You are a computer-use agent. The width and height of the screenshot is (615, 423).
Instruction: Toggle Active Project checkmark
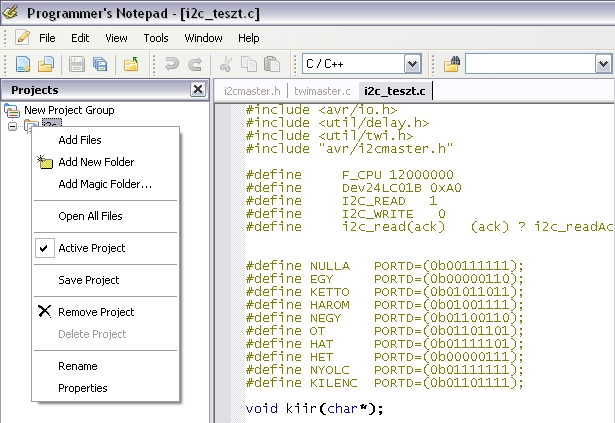click(x=44, y=248)
